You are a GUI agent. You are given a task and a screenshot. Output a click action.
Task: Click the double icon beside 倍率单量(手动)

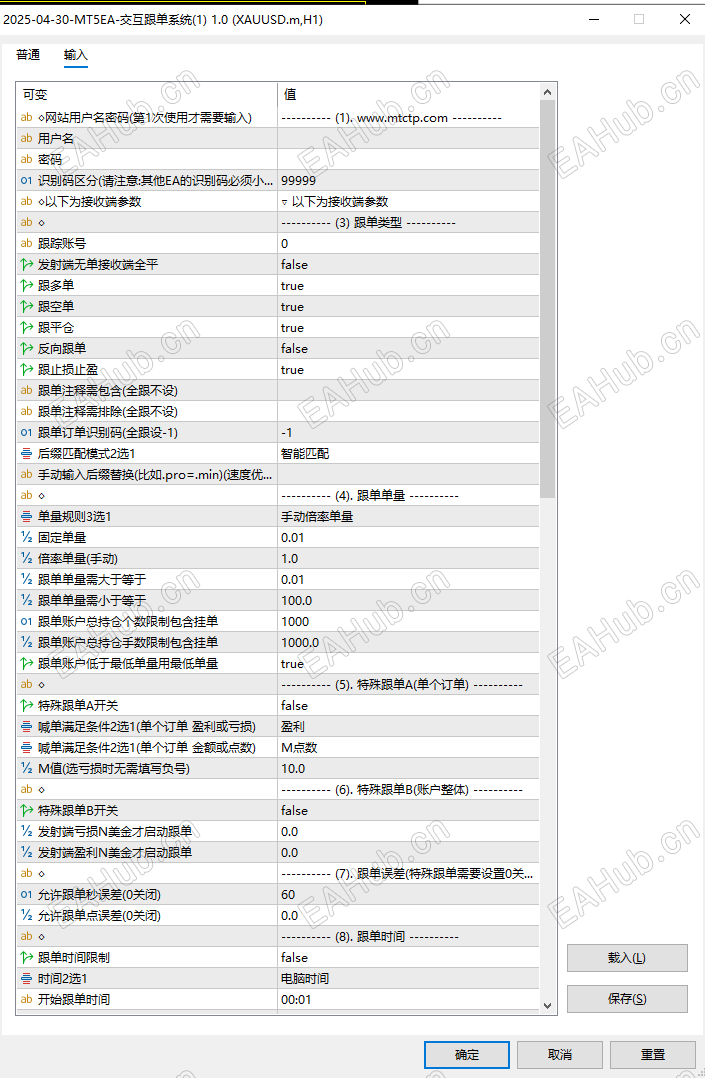pos(26,558)
